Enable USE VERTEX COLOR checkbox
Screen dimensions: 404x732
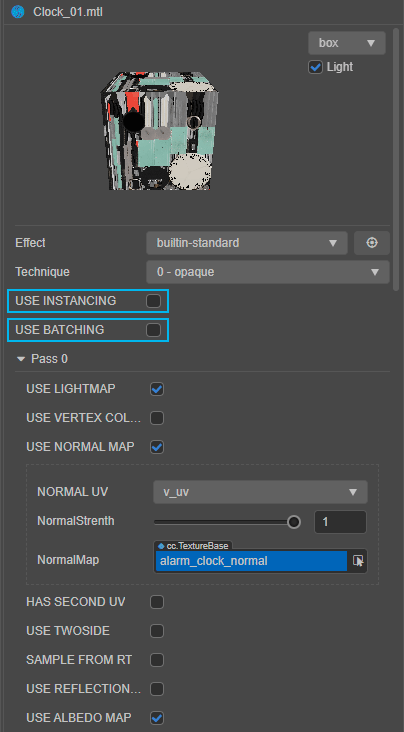(157, 418)
